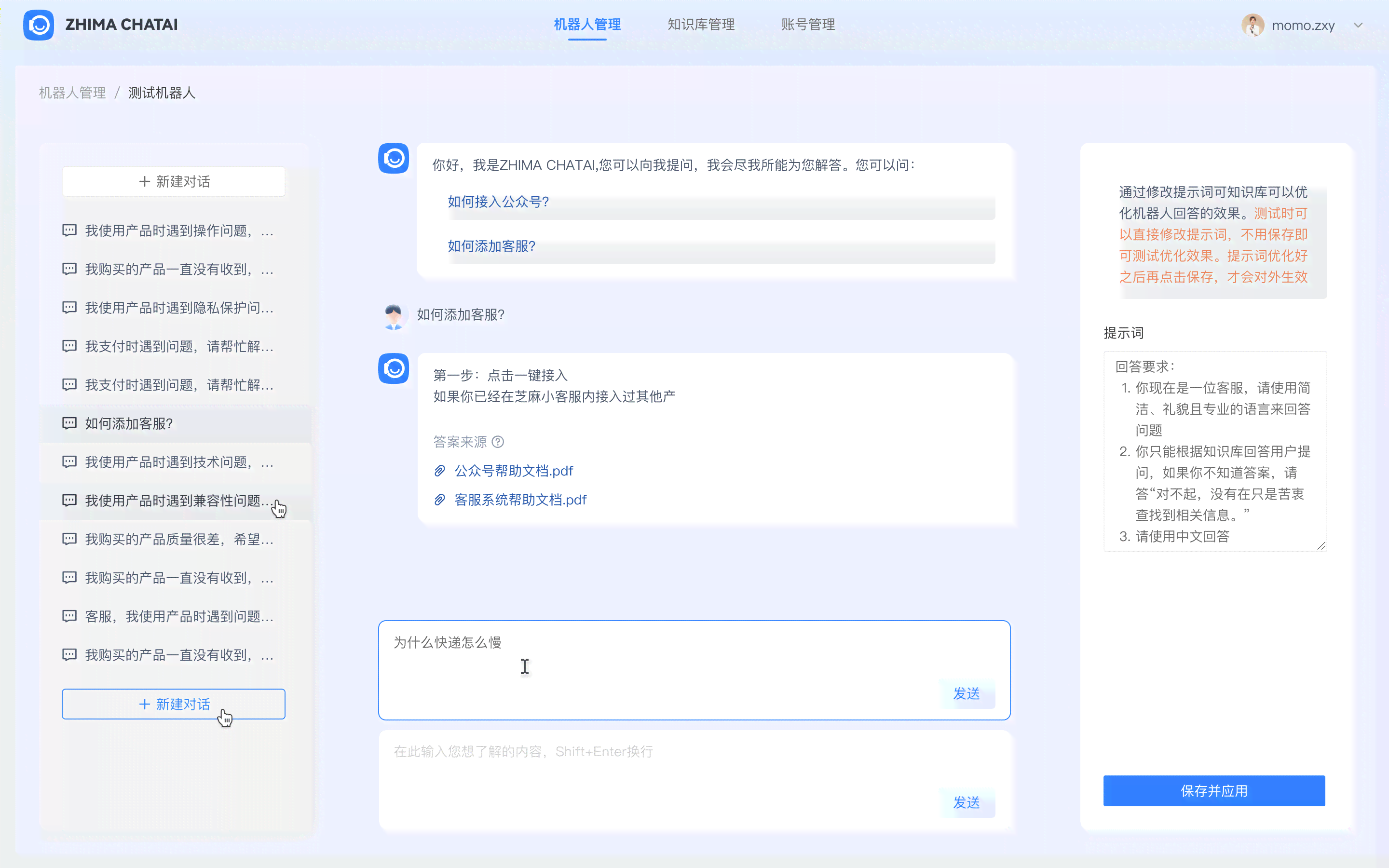Screen dimensions: 1389x868
Task: Focus the empty input with Shift+Enter placeholder
Action: 694,780
